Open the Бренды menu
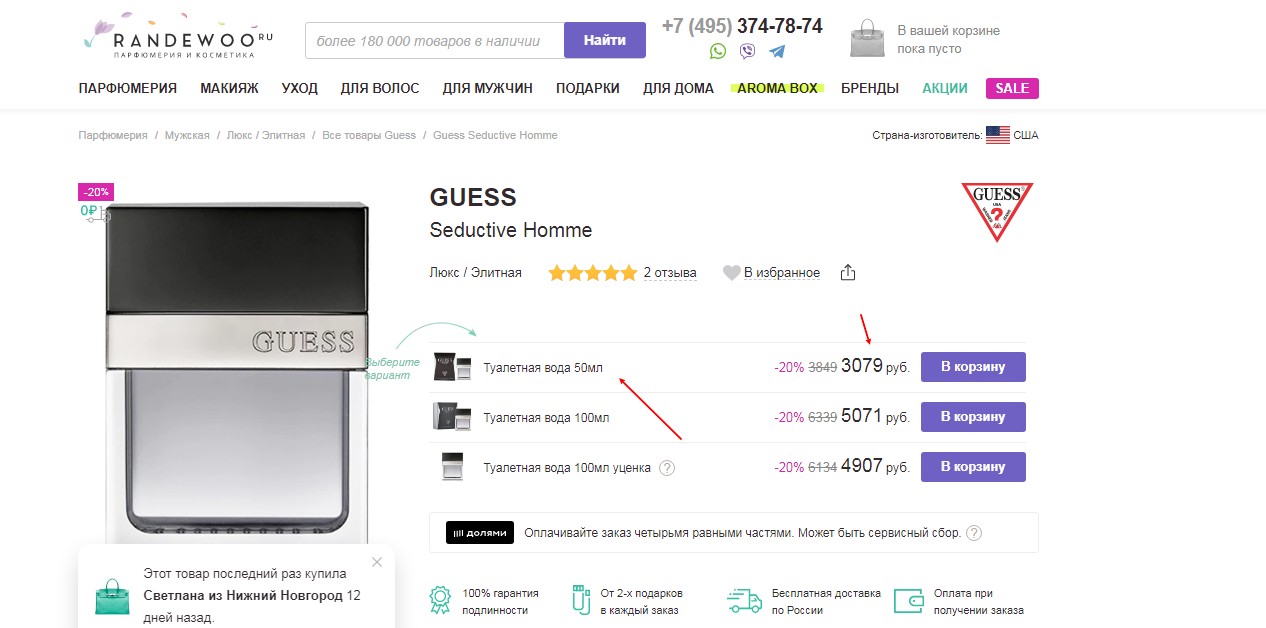The image size is (1266, 628). pos(870,88)
